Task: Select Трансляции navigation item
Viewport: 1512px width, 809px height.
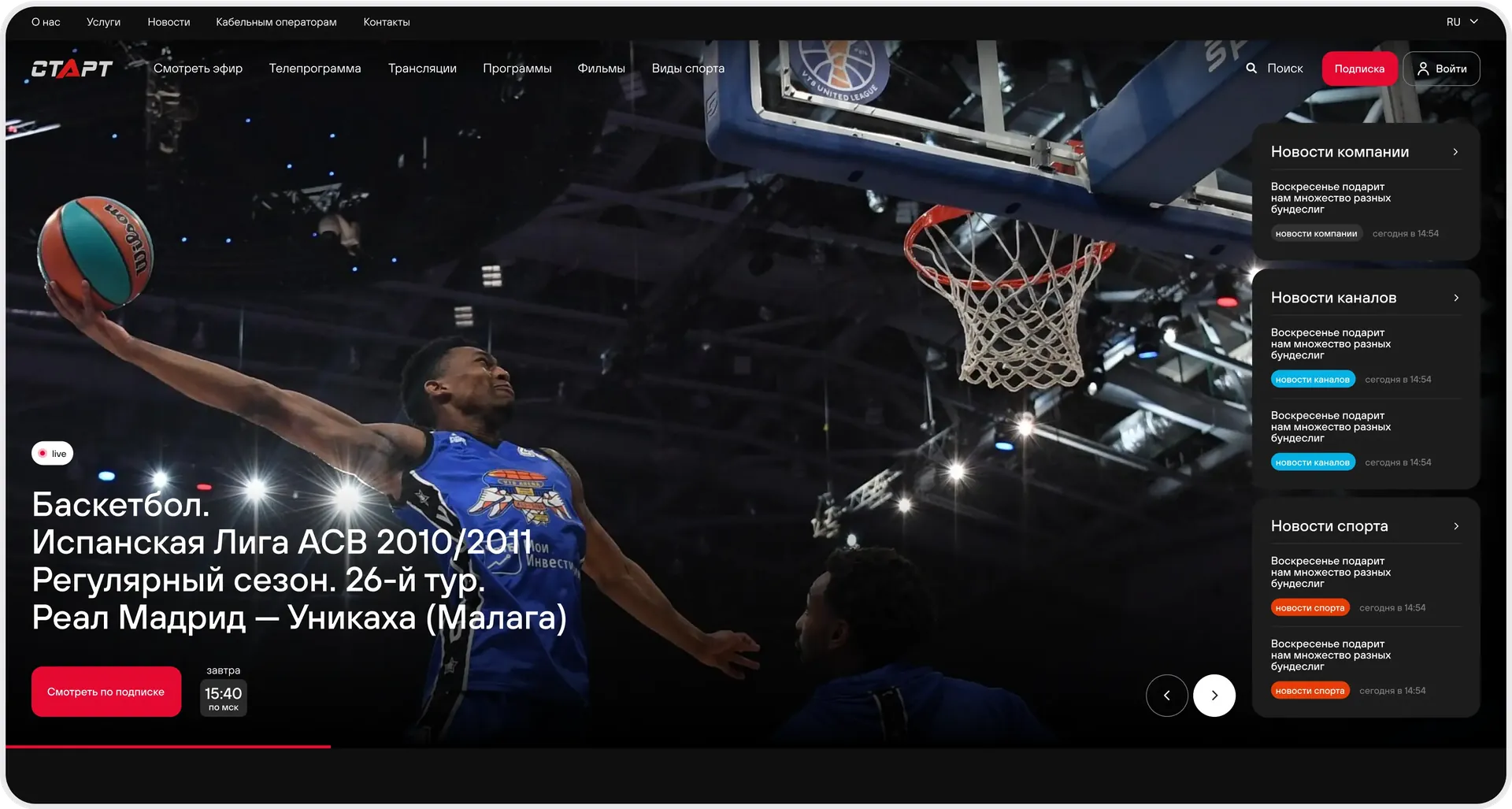Action: [x=422, y=69]
